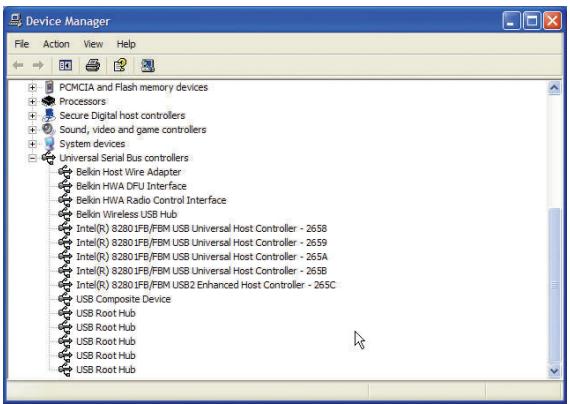Click Universal Serial Bus controllers USB icon
The width and height of the screenshot is (570, 404).
[x=49, y=158]
